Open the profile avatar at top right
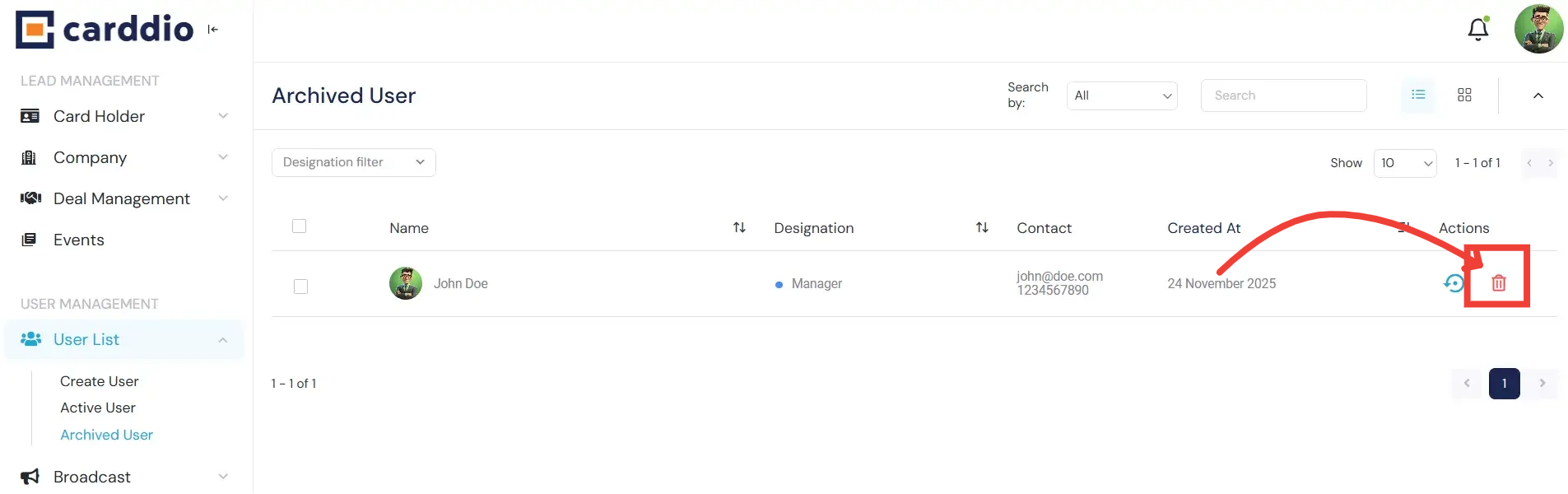The height and width of the screenshot is (494, 1568). [1538, 30]
